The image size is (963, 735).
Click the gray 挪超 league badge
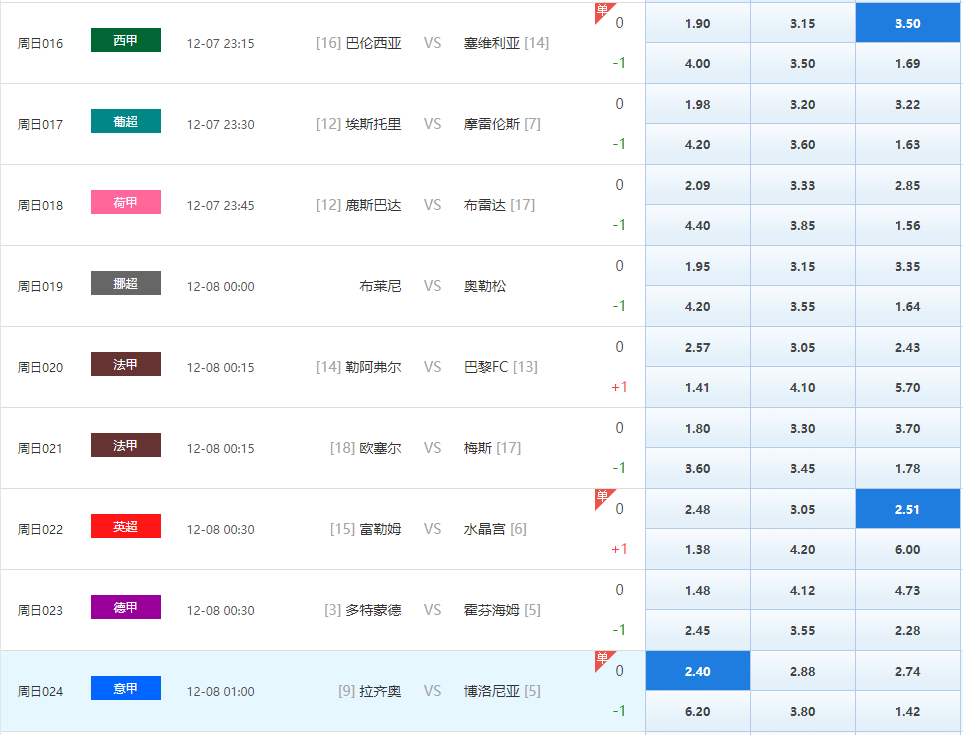[x=125, y=283]
